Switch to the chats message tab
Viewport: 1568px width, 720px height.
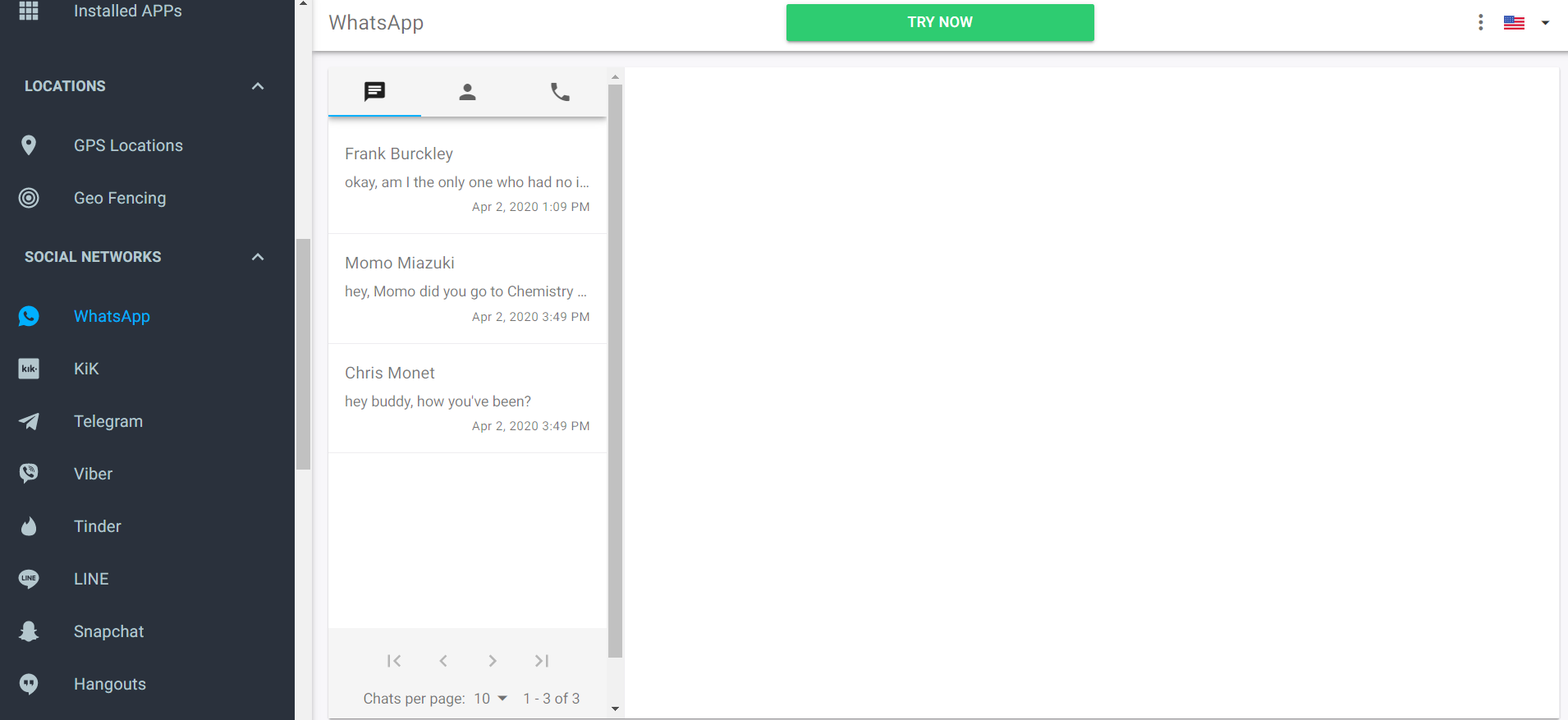point(374,91)
